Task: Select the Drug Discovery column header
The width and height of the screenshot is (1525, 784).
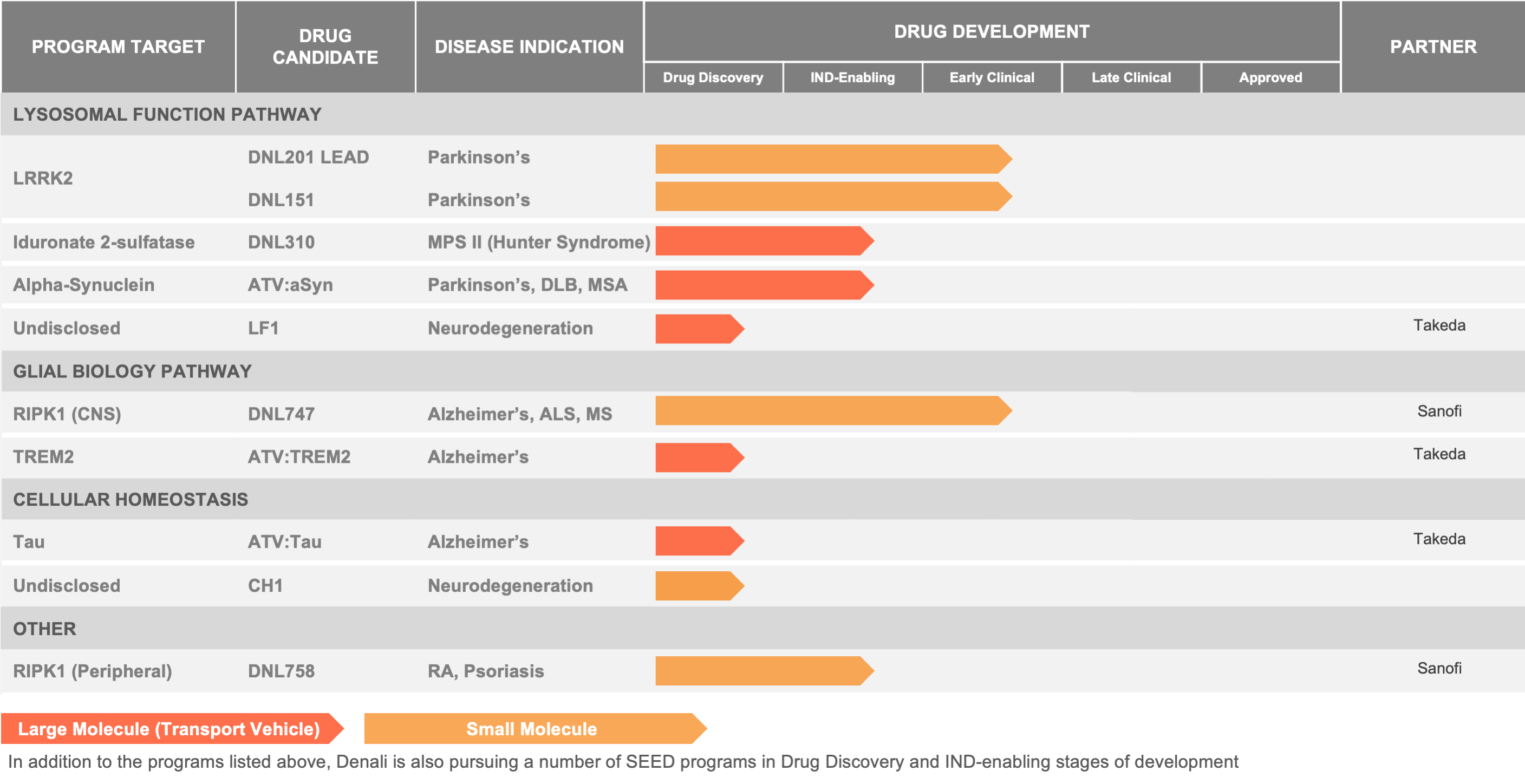Action: 713,77
